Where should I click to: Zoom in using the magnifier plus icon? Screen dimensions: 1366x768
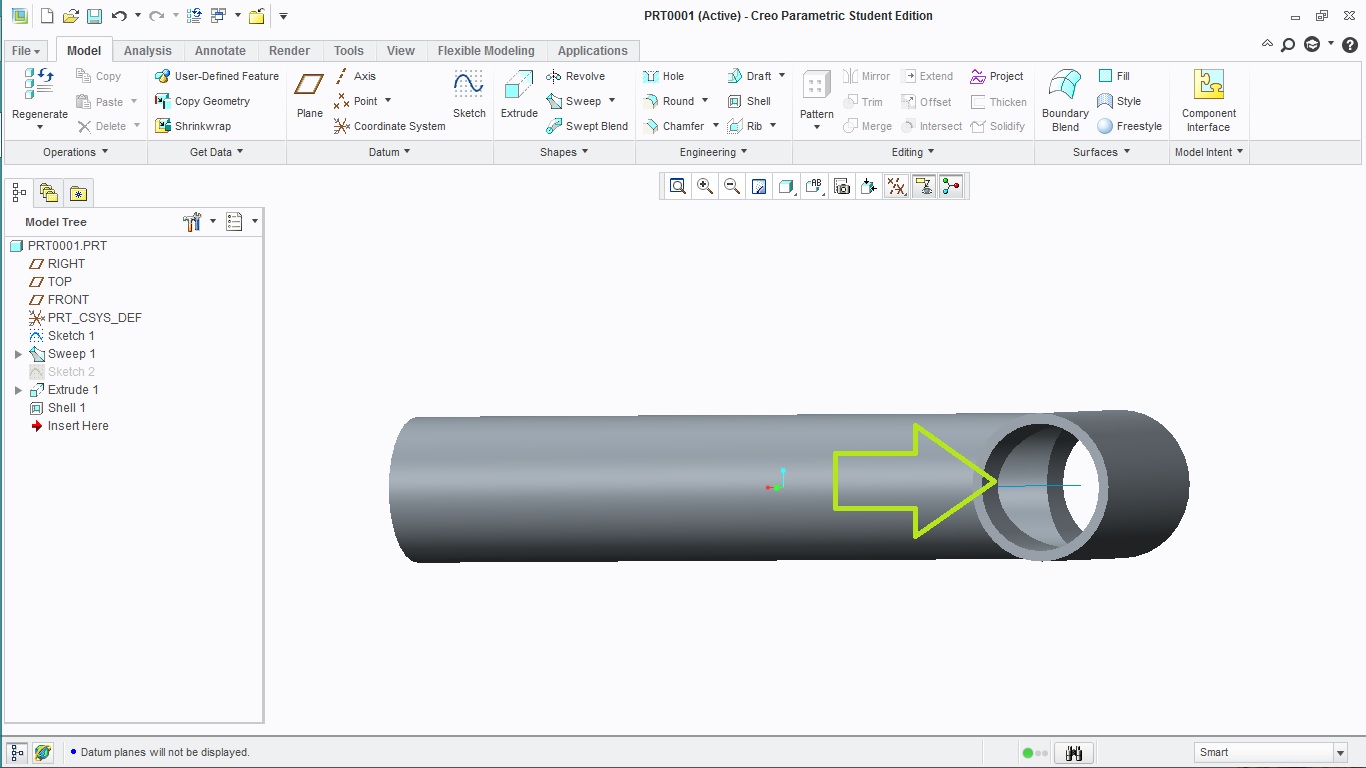tap(705, 186)
